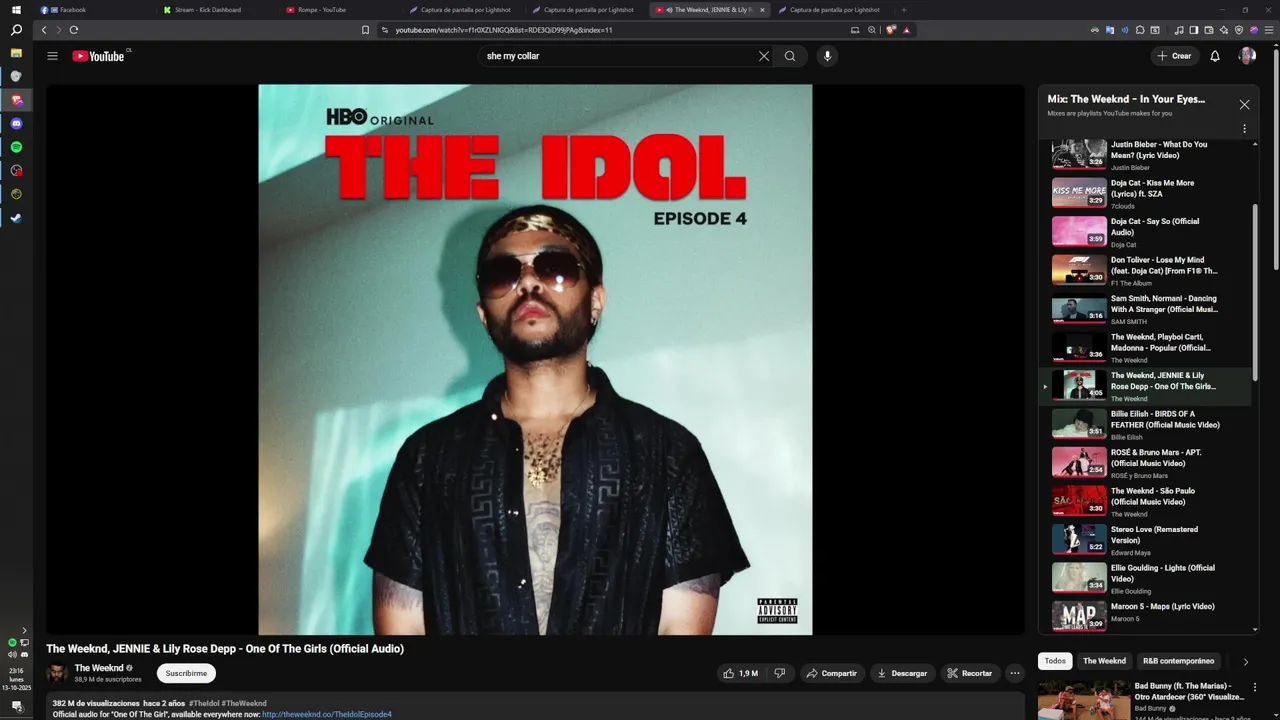Open Discord from the taskbar
1280x720 pixels.
click(16, 124)
